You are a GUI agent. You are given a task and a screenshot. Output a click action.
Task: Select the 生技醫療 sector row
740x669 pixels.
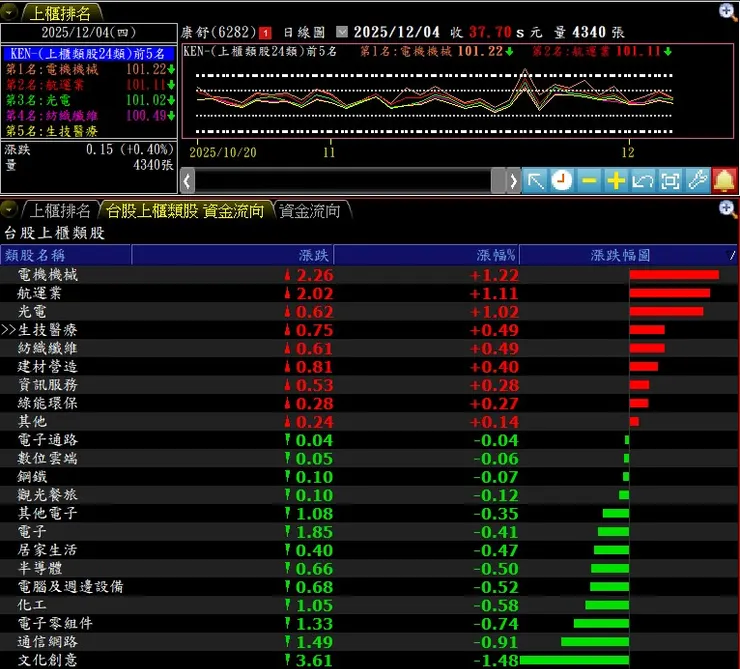(x=369, y=330)
